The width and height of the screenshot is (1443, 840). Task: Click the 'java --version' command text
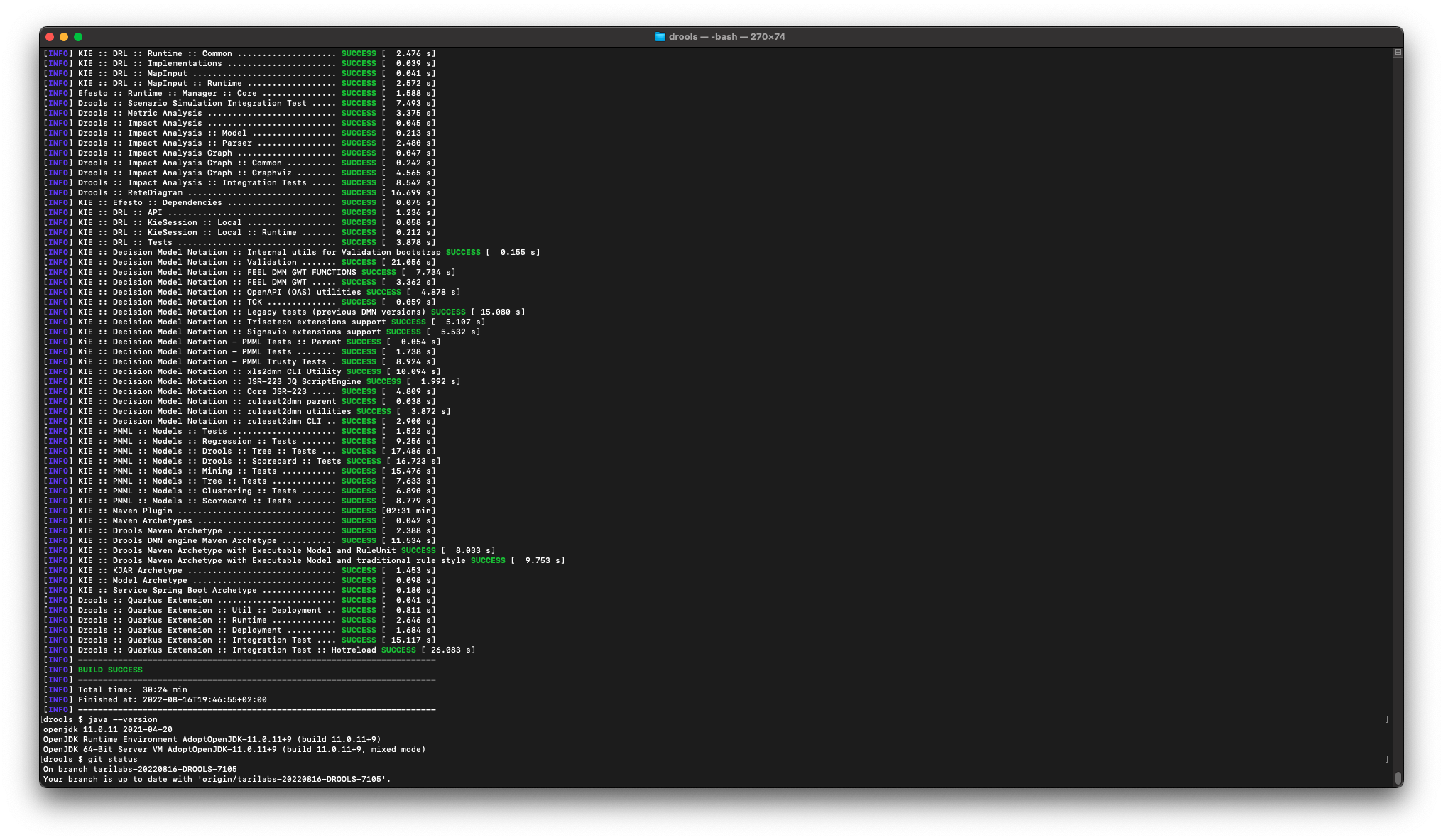pyautogui.click(x=122, y=719)
